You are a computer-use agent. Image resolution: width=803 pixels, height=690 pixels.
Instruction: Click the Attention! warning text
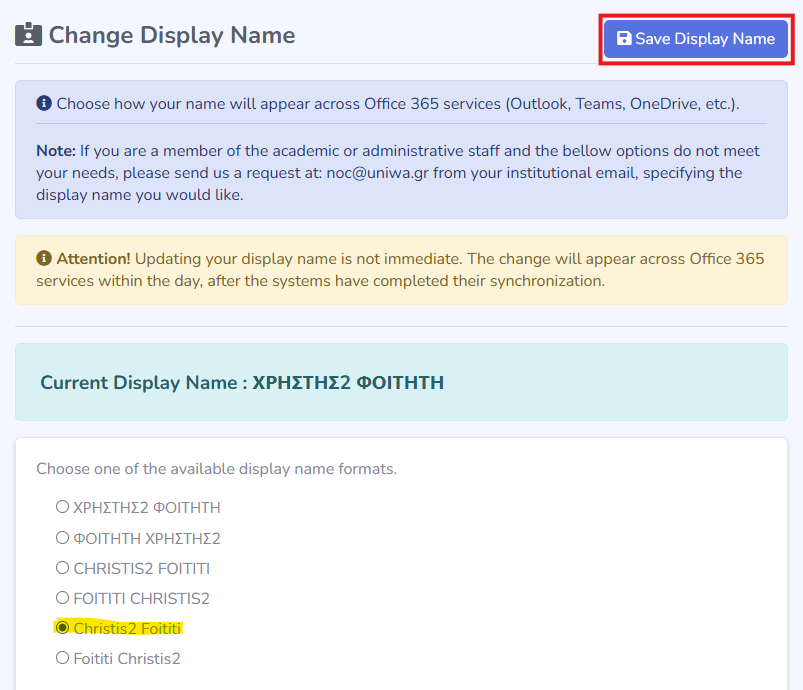(x=402, y=270)
